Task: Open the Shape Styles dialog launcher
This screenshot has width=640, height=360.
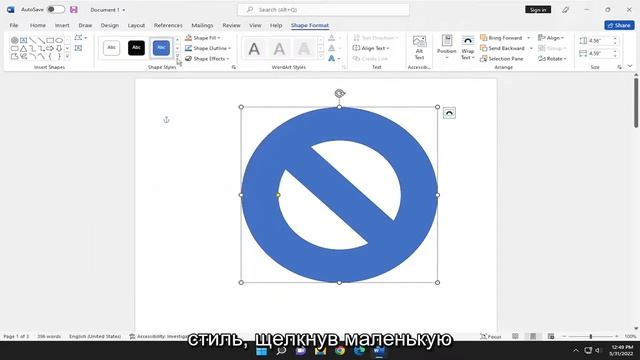Action: [x=234, y=67]
